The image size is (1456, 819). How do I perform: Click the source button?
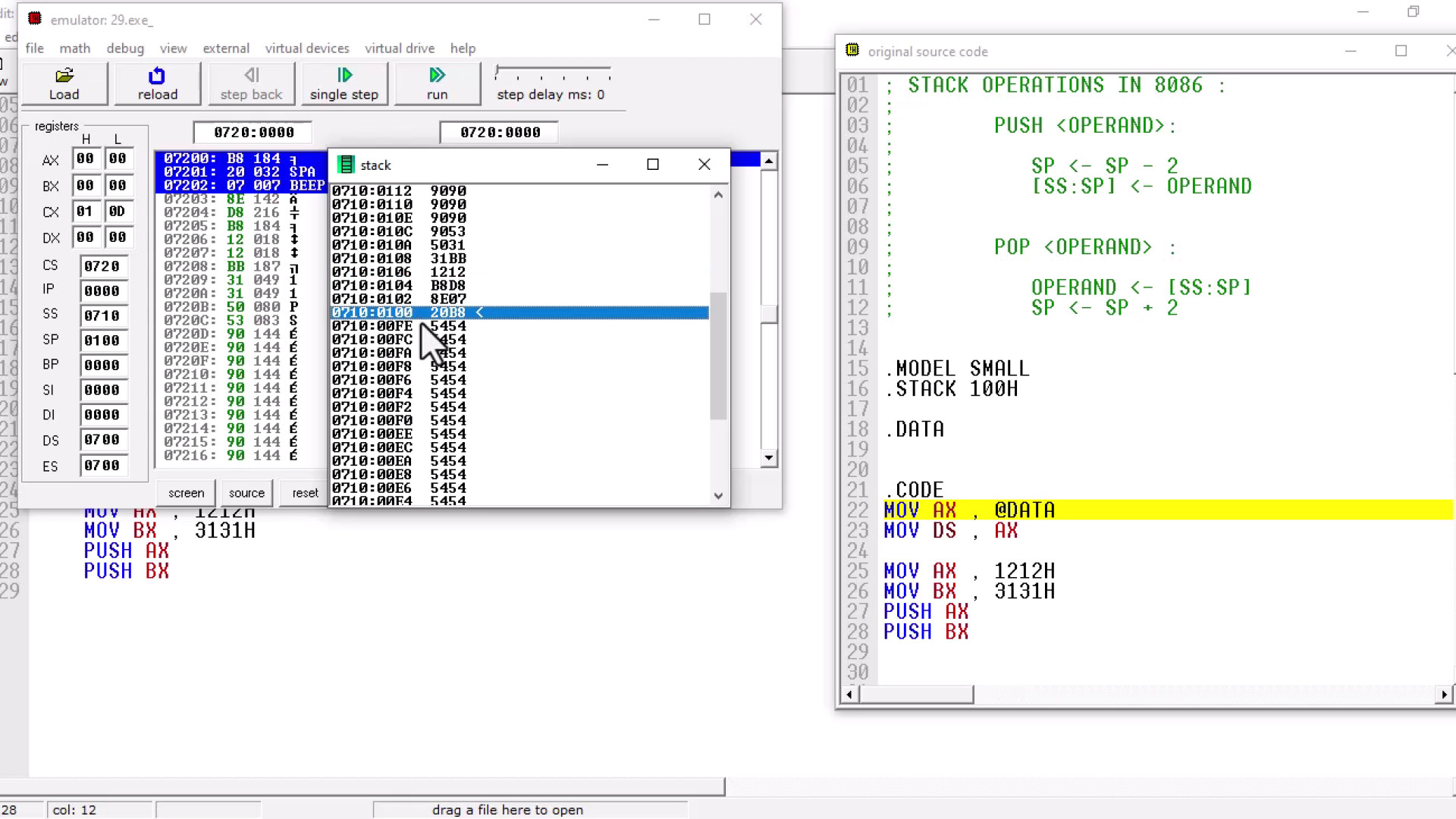coord(246,493)
